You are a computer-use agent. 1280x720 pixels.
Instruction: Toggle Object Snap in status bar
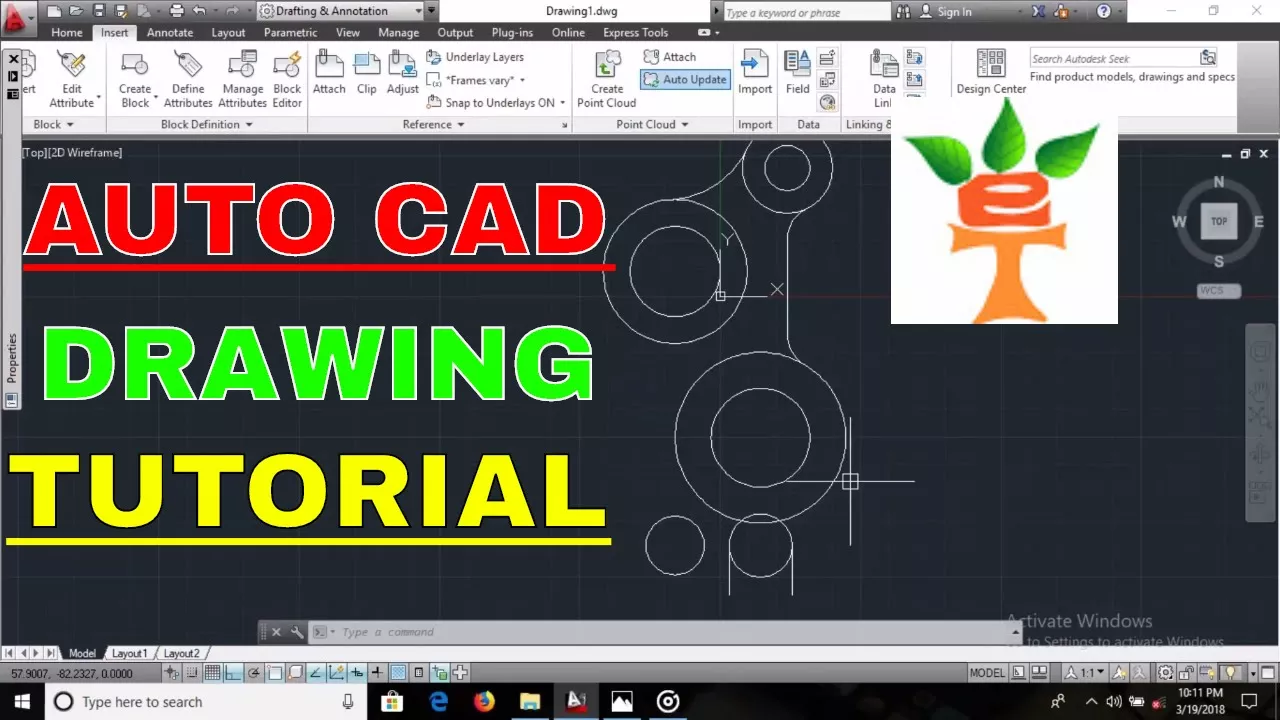(274, 672)
